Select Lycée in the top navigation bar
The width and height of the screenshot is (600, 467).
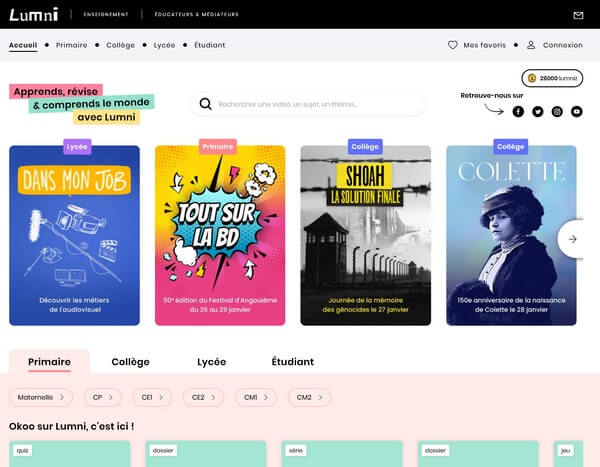click(164, 45)
